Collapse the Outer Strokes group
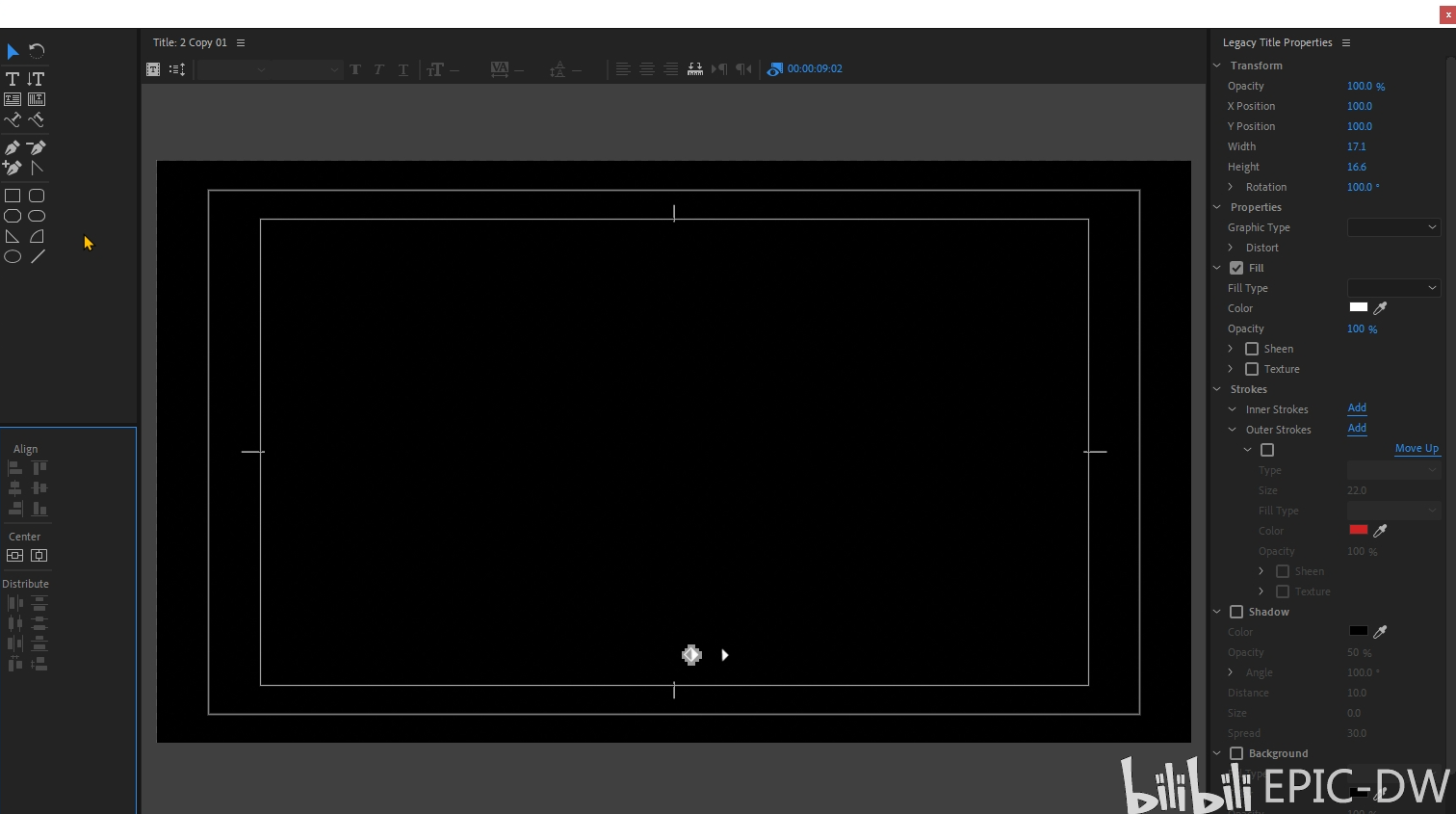The width and height of the screenshot is (1456, 814). click(1233, 430)
